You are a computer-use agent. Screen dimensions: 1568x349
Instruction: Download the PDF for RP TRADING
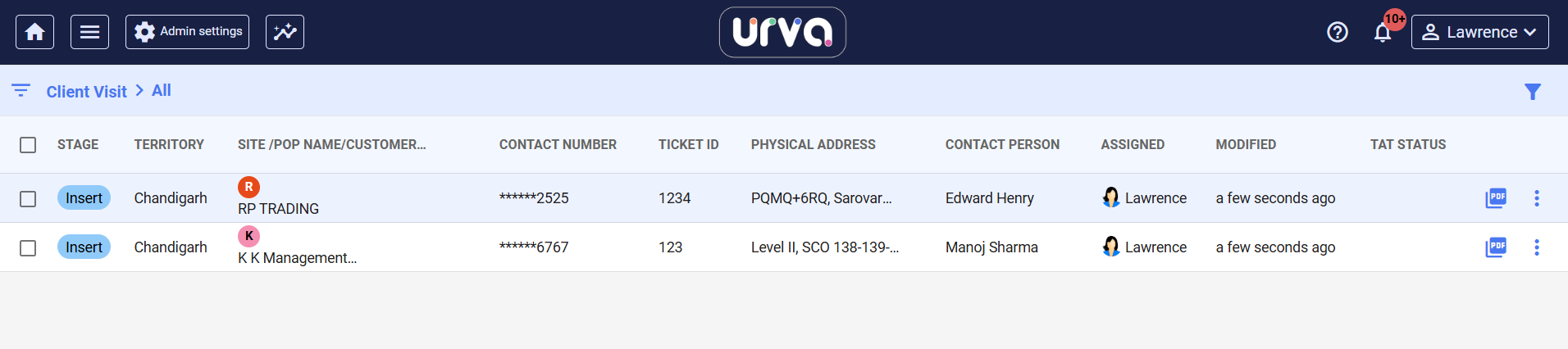tap(1496, 198)
